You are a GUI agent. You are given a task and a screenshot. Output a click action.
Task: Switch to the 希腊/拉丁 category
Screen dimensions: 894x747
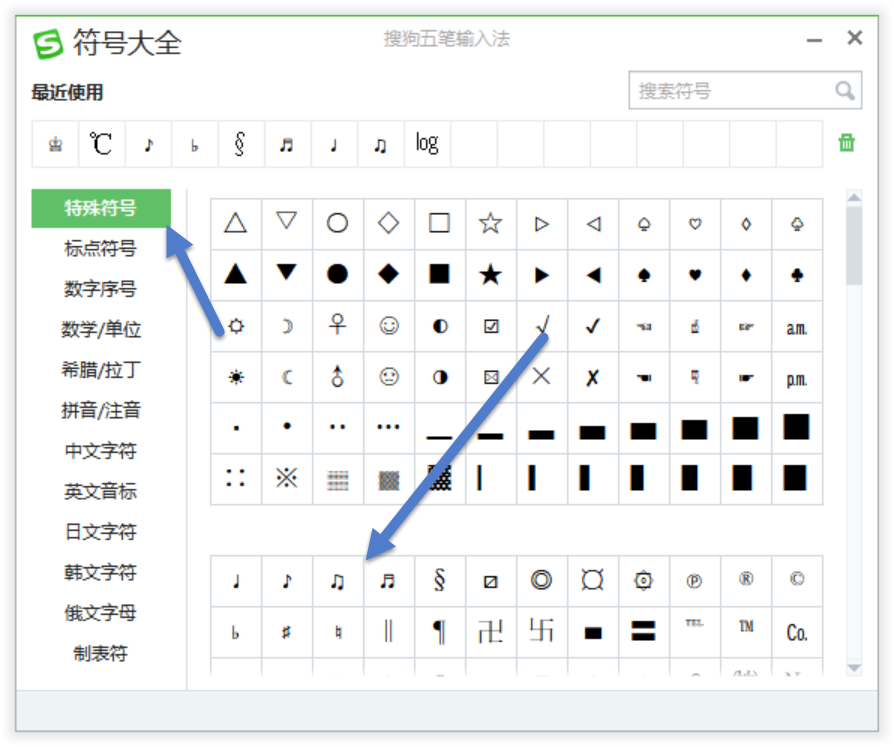click(101, 370)
